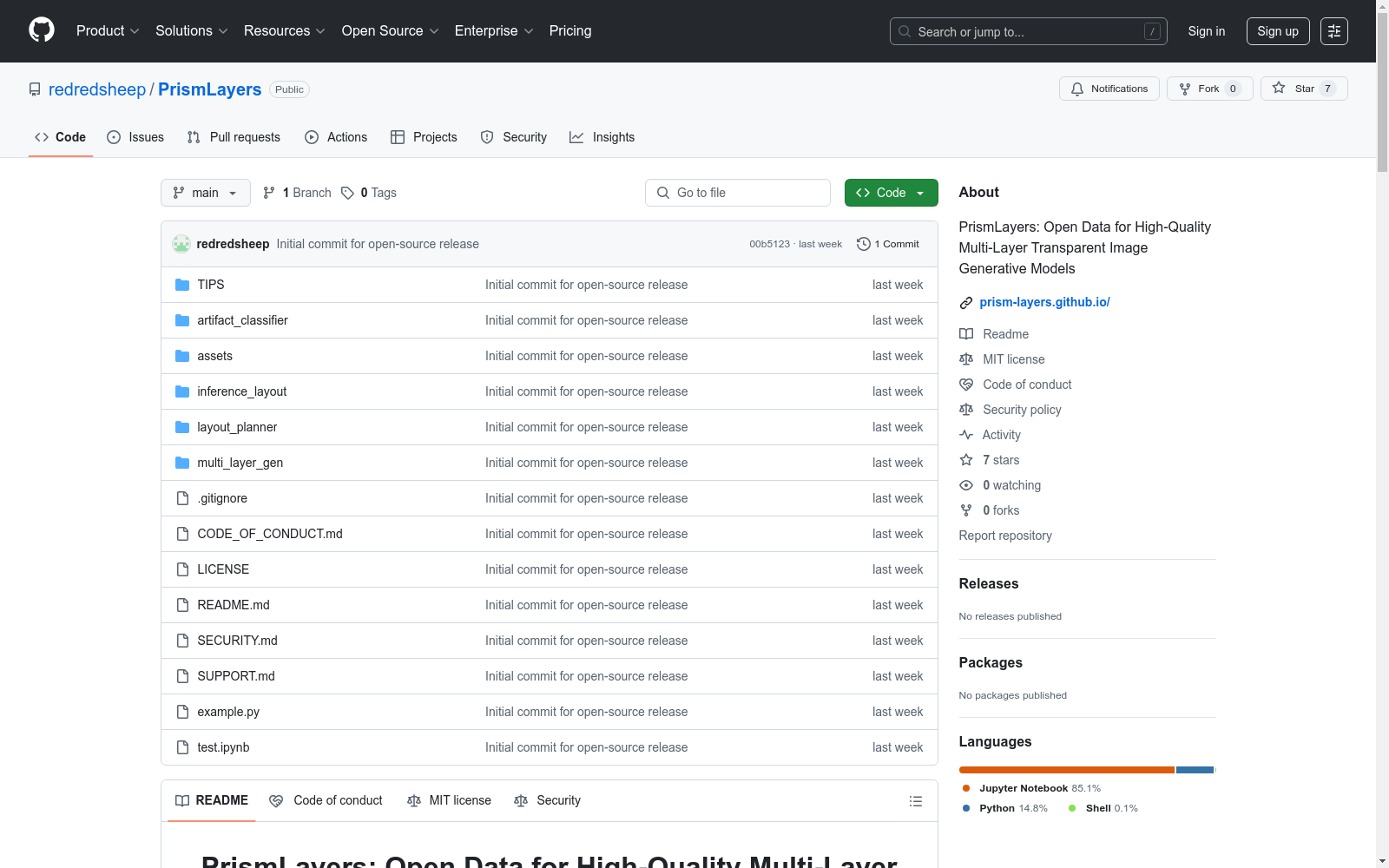Viewport: 1389px width, 868px height.
Task: Click the redredsheep avatar in commit row
Action: [x=181, y=244]
